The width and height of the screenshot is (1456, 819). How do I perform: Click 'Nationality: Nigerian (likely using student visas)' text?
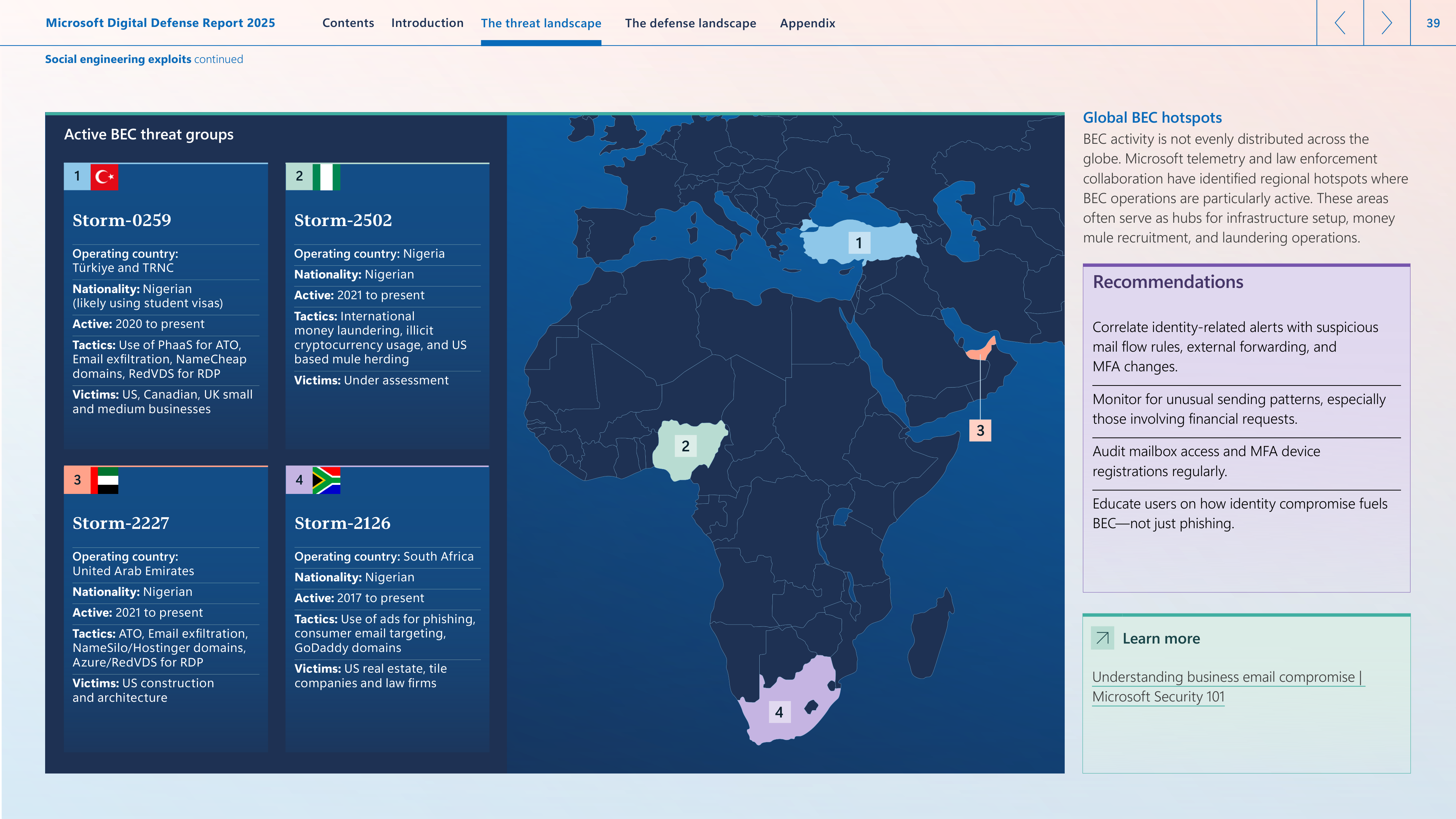(x=148, y=296)
